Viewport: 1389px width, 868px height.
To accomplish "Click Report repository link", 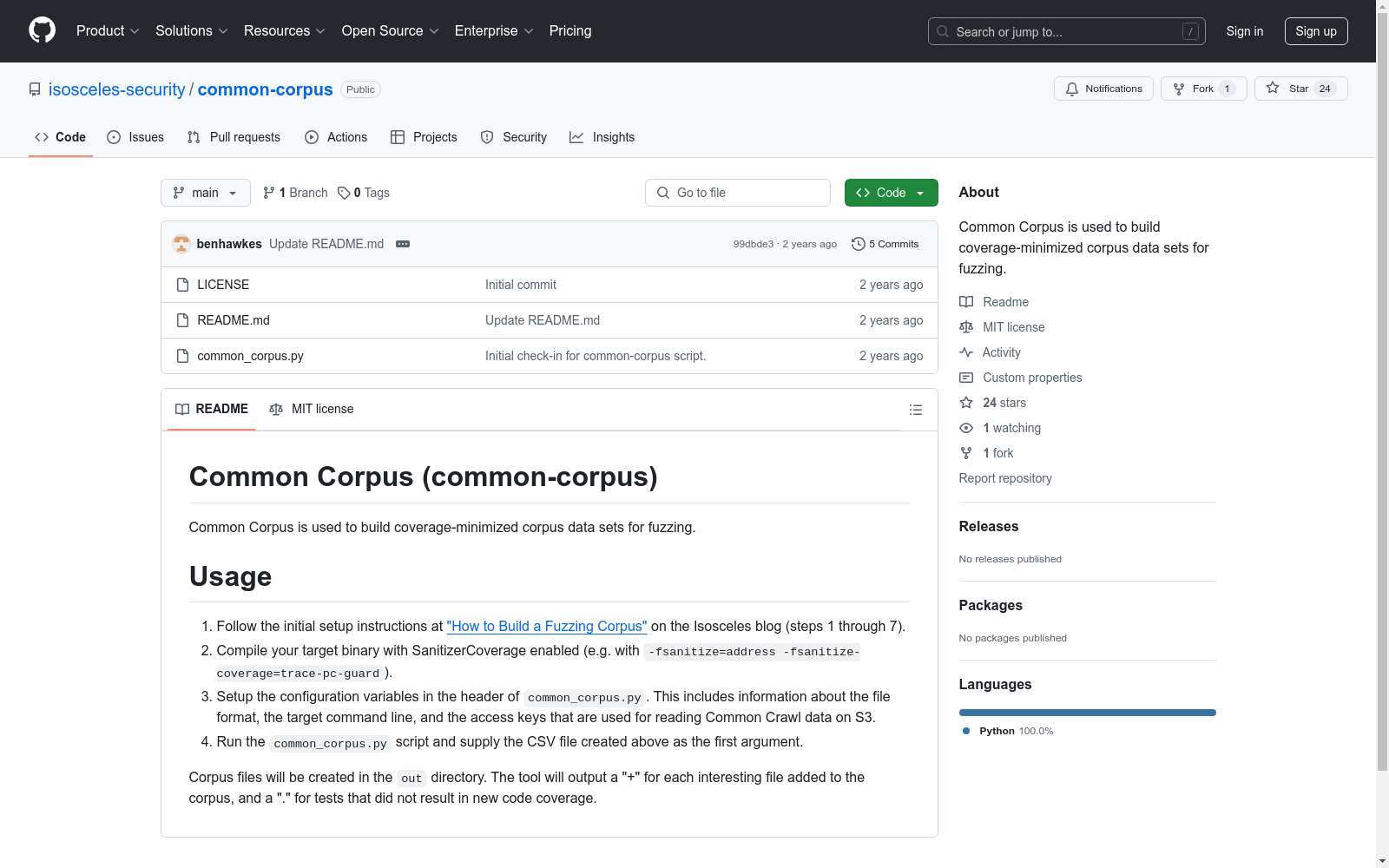I will (1005, 478).
